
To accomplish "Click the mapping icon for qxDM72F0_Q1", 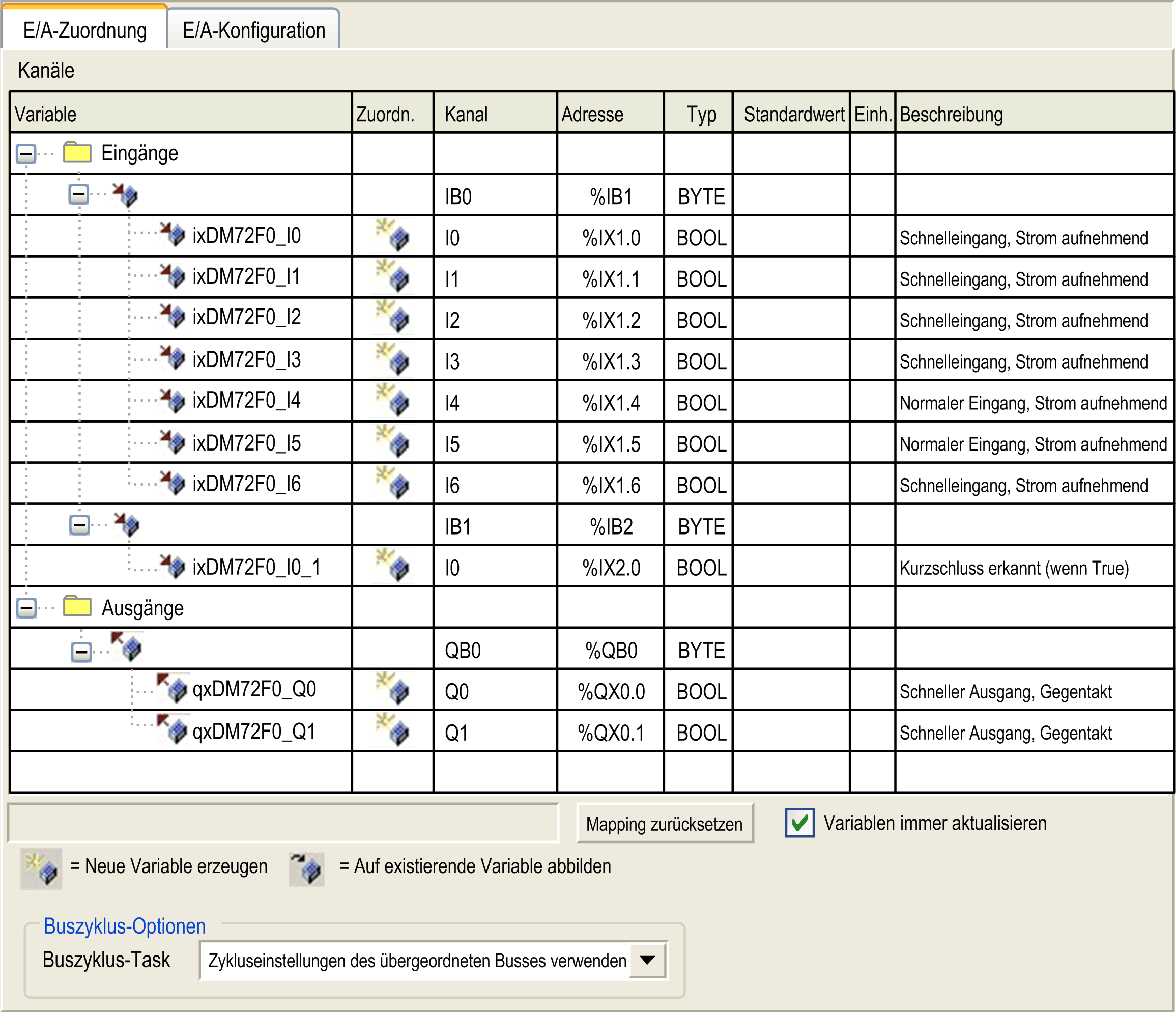I will click(x=392, y=730).
